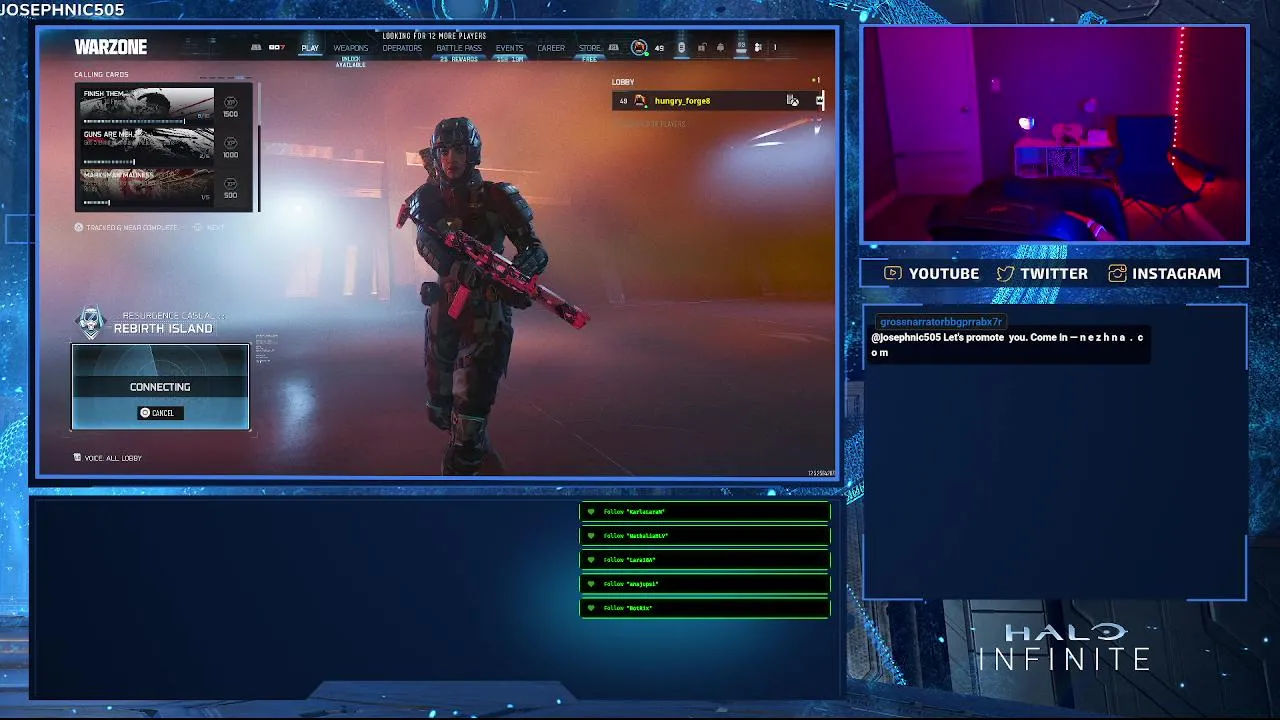
Task: Click heart icon beside Lara16A follow
Action: pyautogui.click(x=591, y=560)
